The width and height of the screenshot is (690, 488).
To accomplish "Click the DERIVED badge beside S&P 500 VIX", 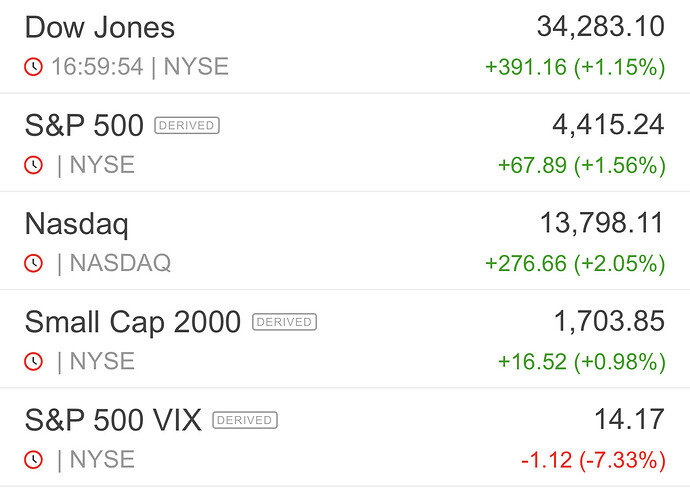I will coord(245,420).
